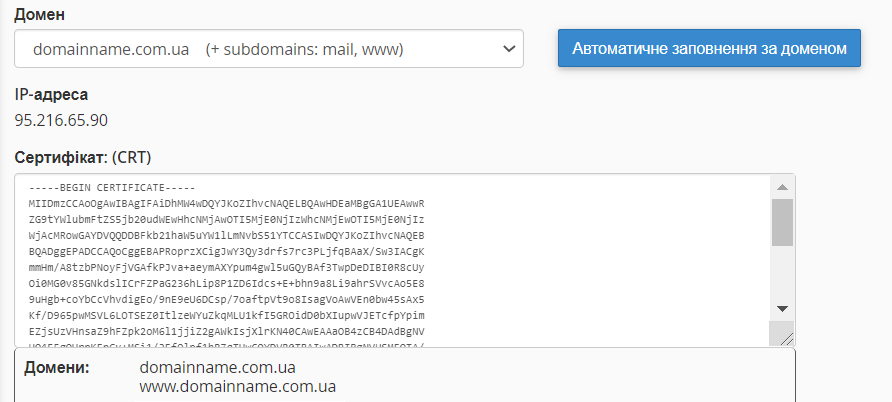Click the certificate box scroll-down arrow
Image resolution: width=892 pixels, height=402 pixels.
click(x=783, y=309)
